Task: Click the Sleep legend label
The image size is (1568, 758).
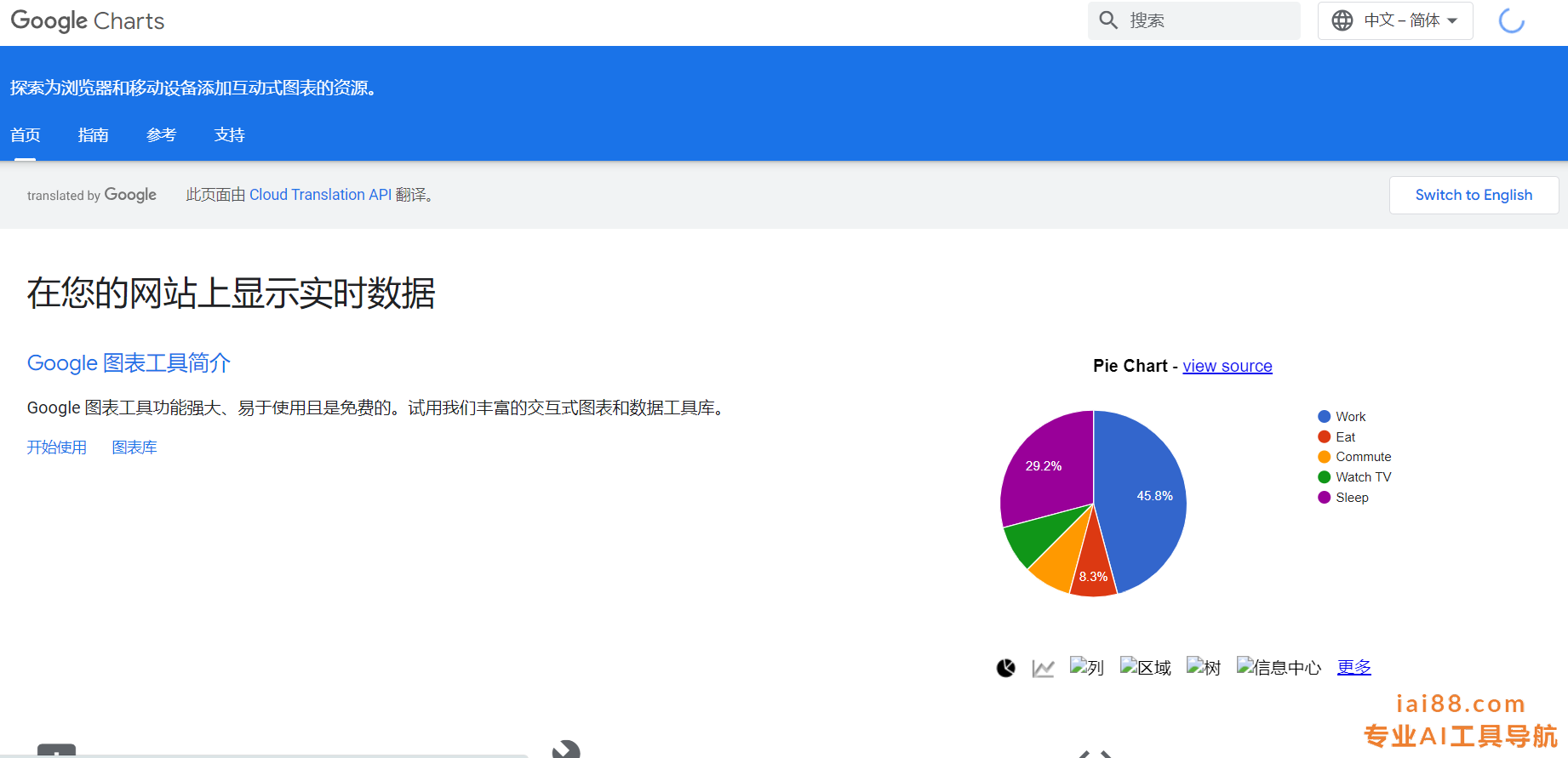Action: [x=1353, y=498]
